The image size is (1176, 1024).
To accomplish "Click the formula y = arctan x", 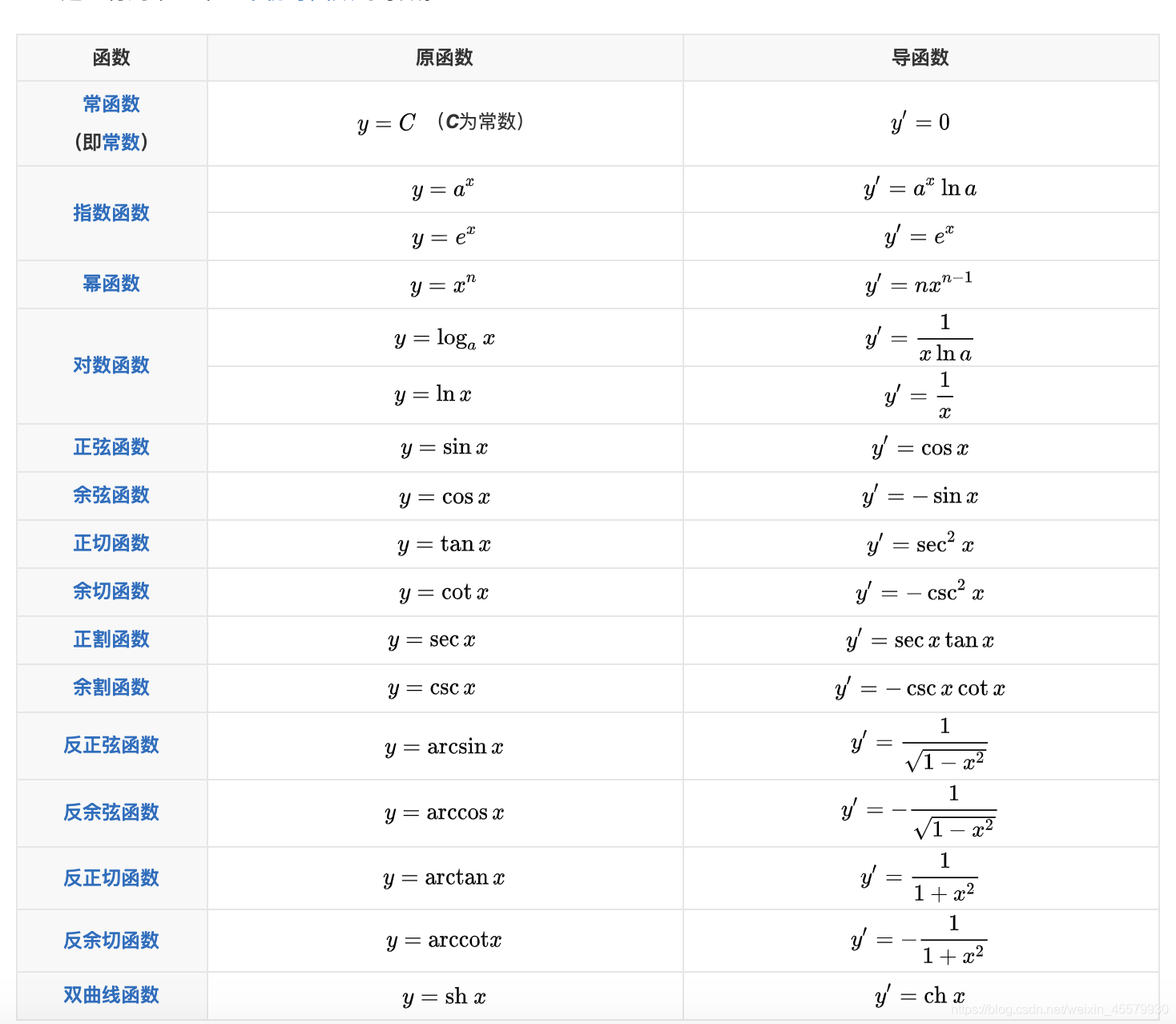I will pos(445,878).
